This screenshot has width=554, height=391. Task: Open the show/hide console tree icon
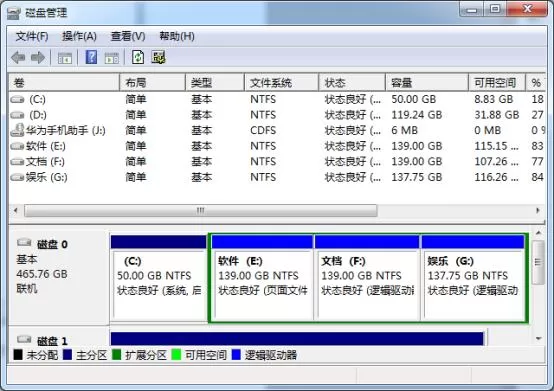click(x=65, y=58)
